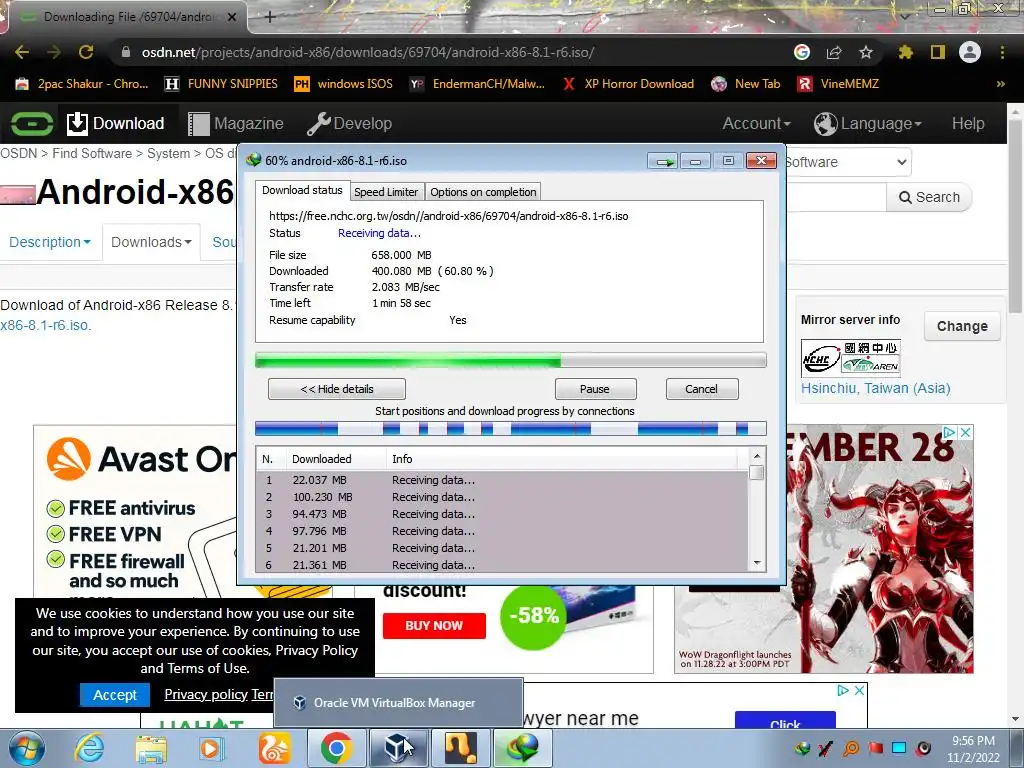Click the Hide details button
Screen dimensions: 1024x768
pos(336,389)
